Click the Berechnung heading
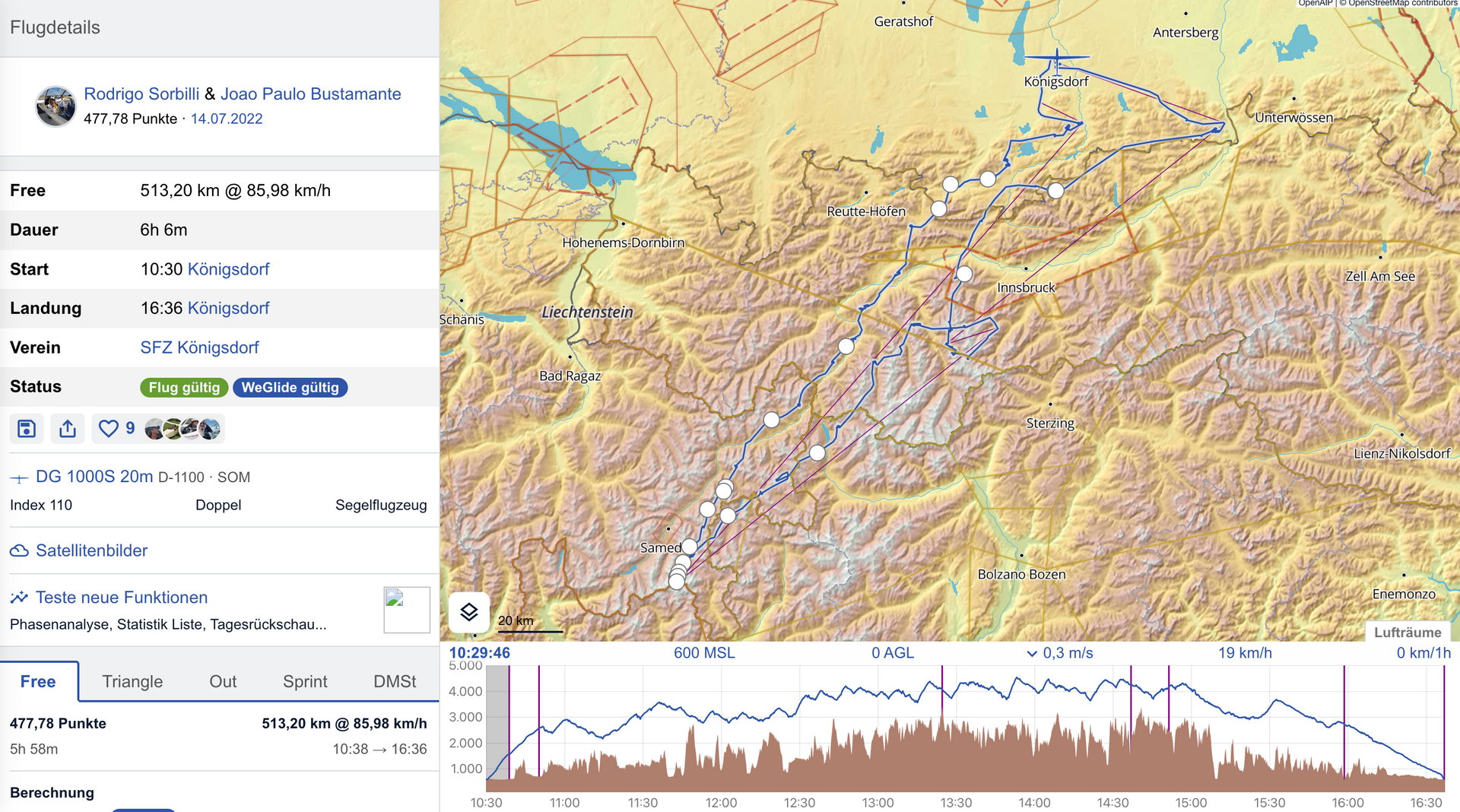This screenshot has width=1460, height=812. [x=52, y=792]
